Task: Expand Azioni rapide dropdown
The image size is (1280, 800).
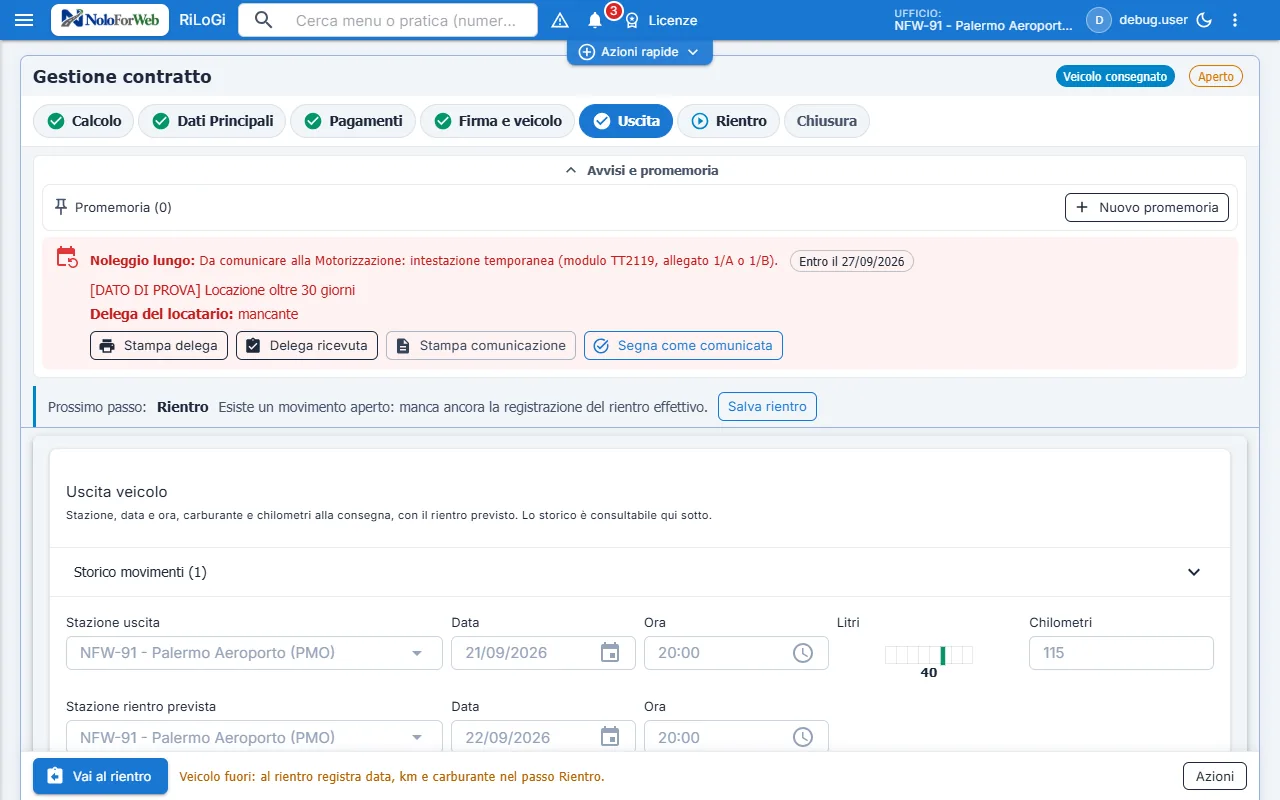Action: [640, 52]
